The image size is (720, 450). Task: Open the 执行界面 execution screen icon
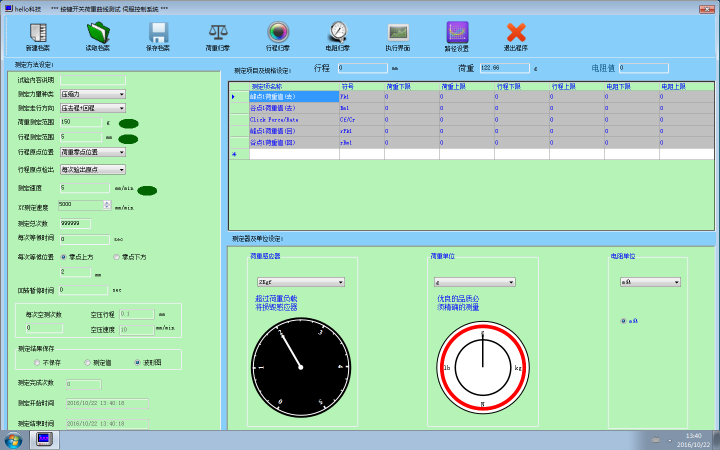click(397, 34)
